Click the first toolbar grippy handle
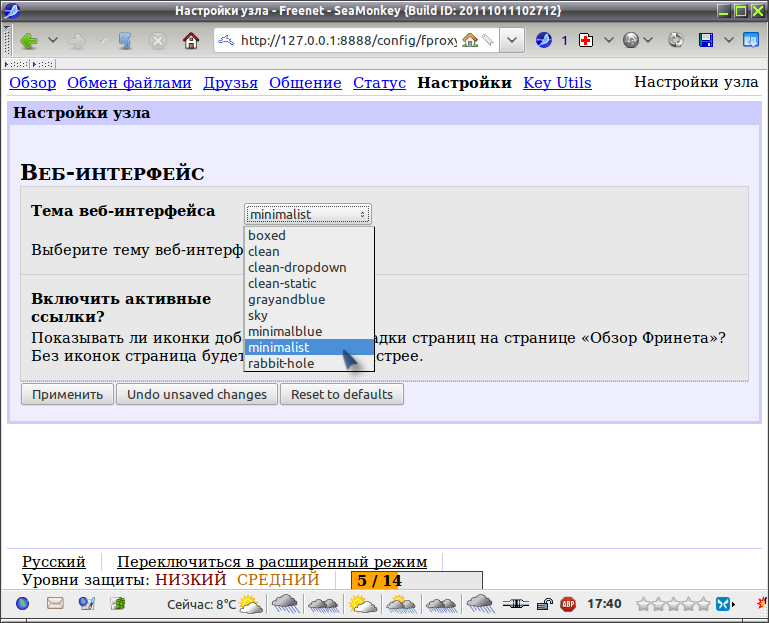The height and width of the screenshot is (623, 769). click(x=16, y=64)
